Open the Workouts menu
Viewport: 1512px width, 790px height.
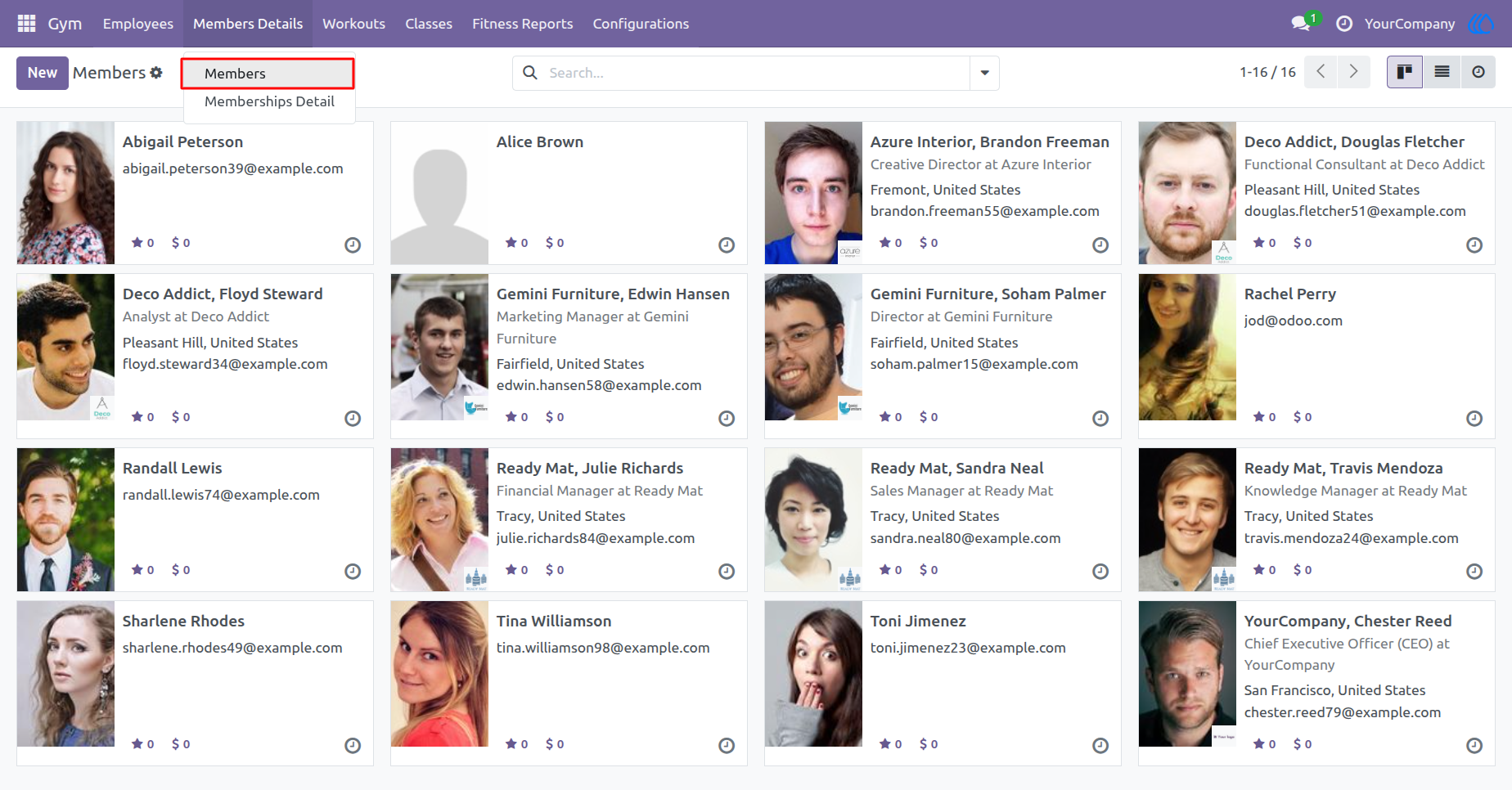click(353, 24)
